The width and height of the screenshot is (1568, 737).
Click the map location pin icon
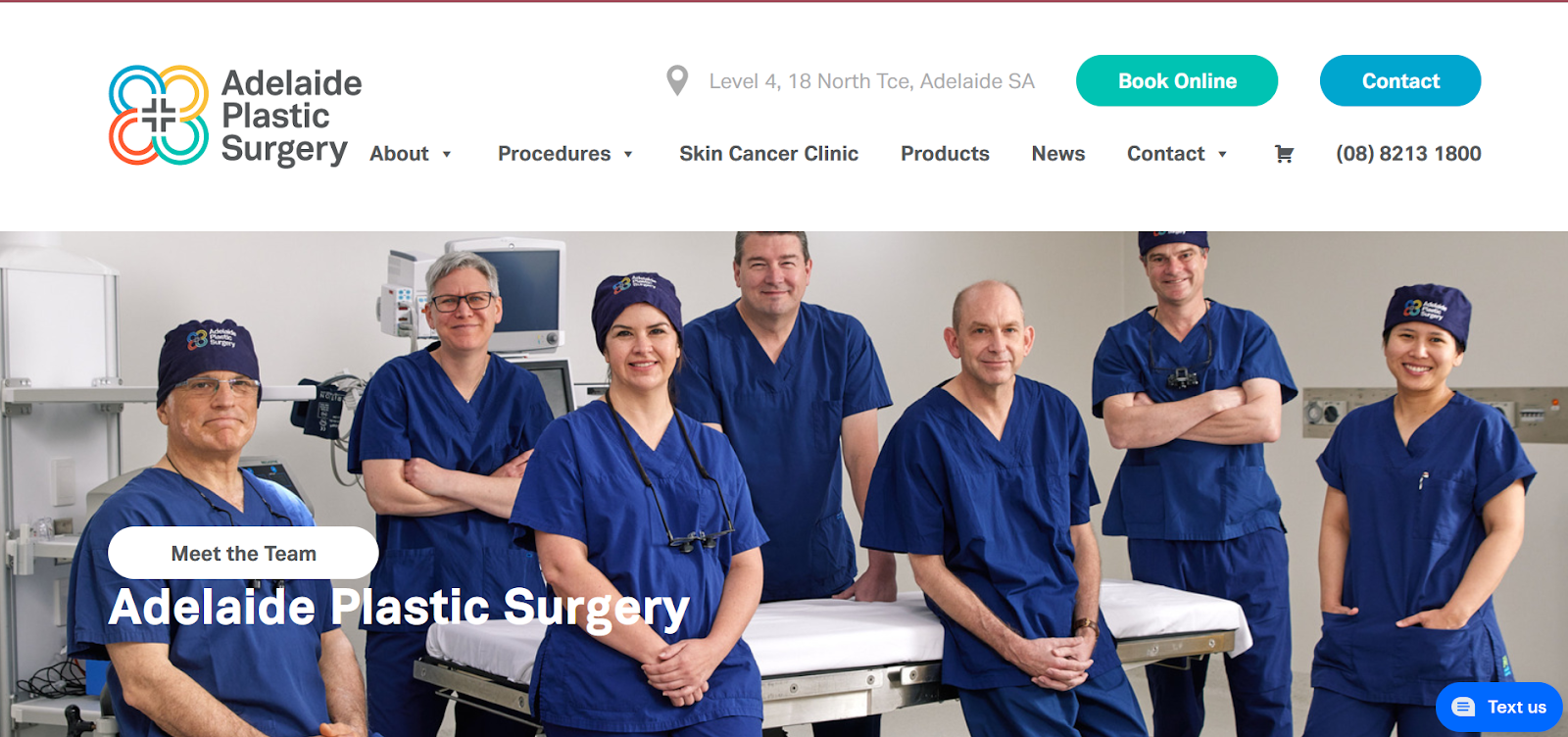[x=677, y=81]
